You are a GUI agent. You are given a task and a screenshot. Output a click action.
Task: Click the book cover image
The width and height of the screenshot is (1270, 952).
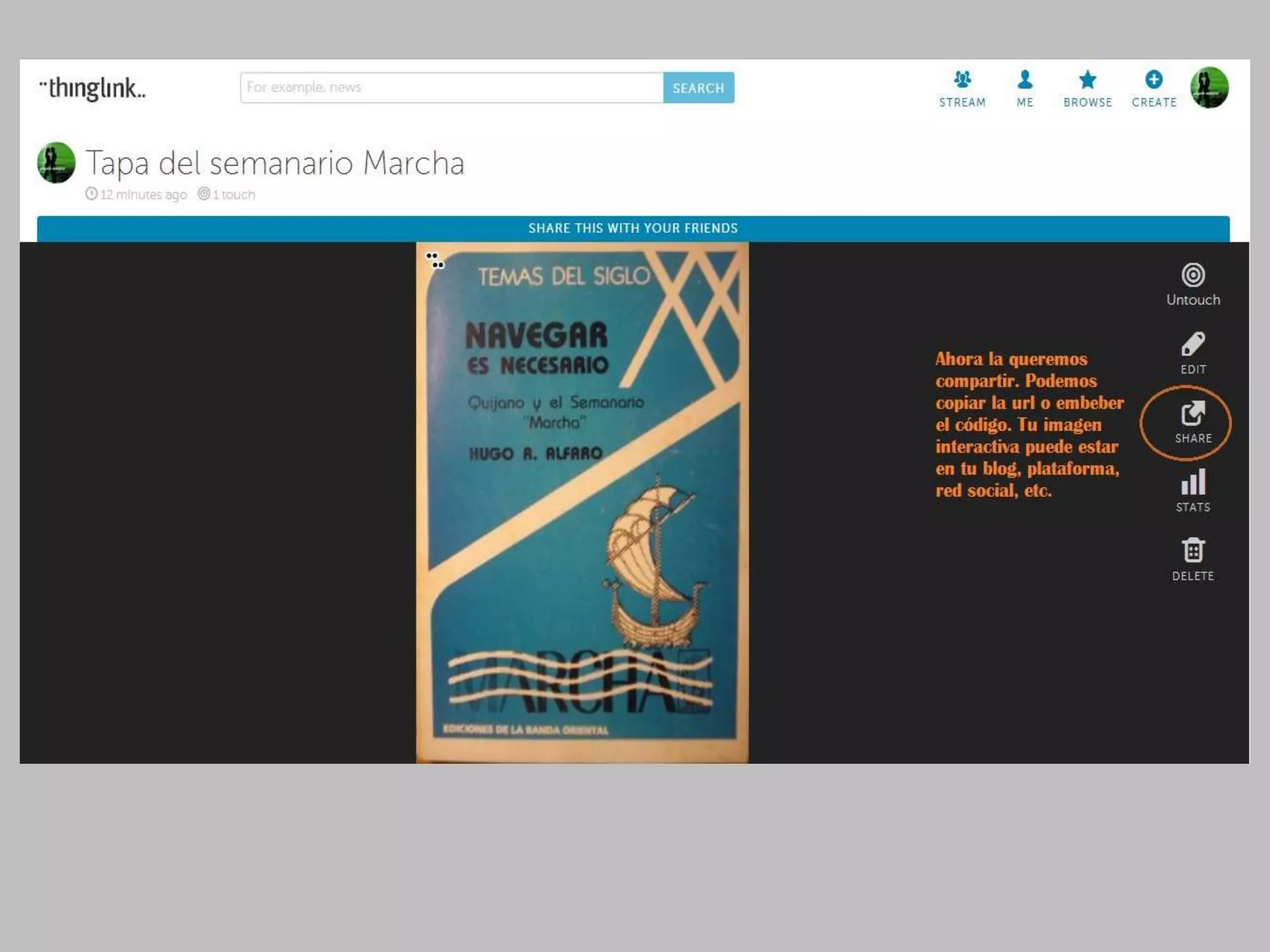[582, 502]
